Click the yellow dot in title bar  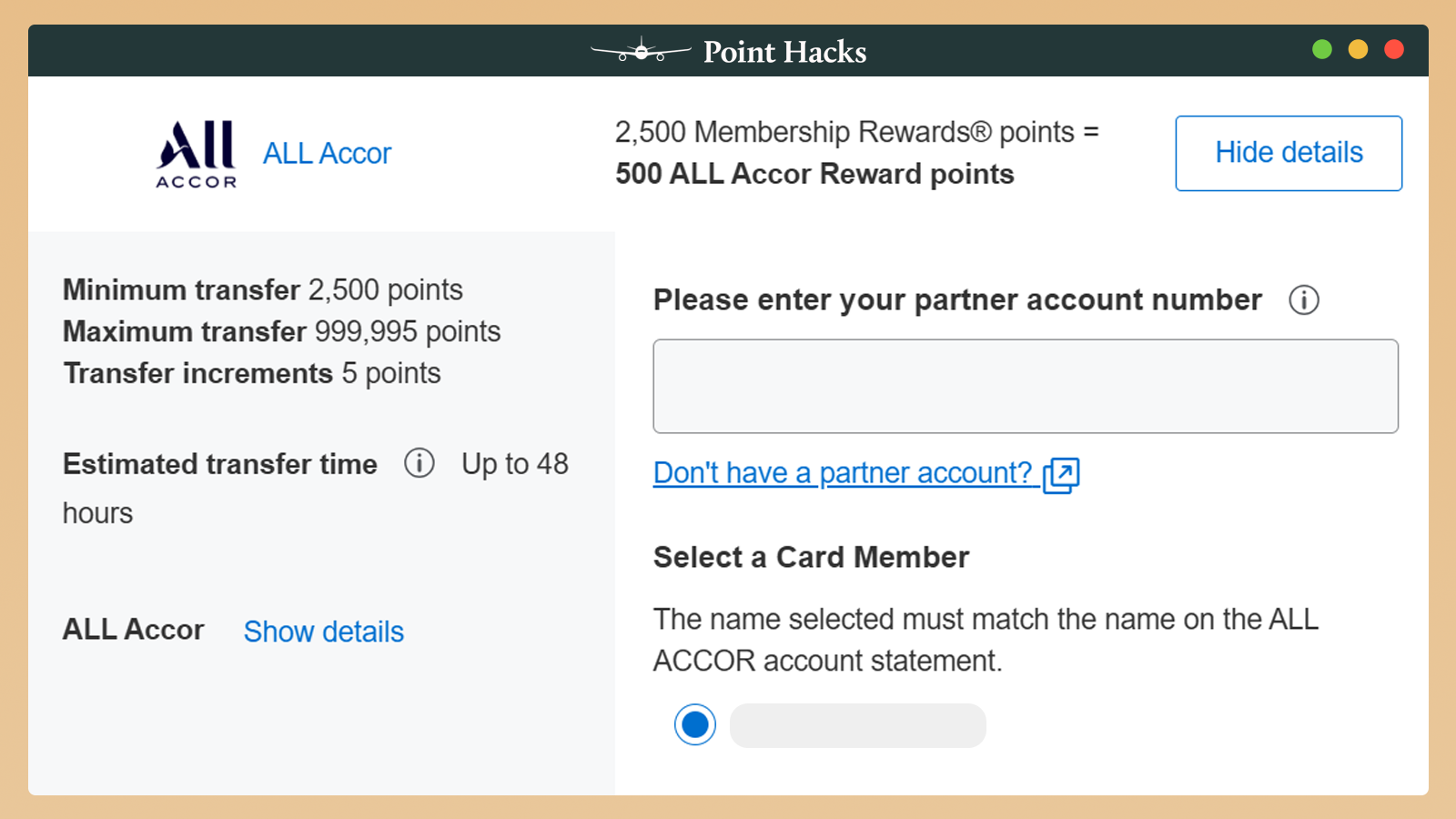tap(1358, 50)
